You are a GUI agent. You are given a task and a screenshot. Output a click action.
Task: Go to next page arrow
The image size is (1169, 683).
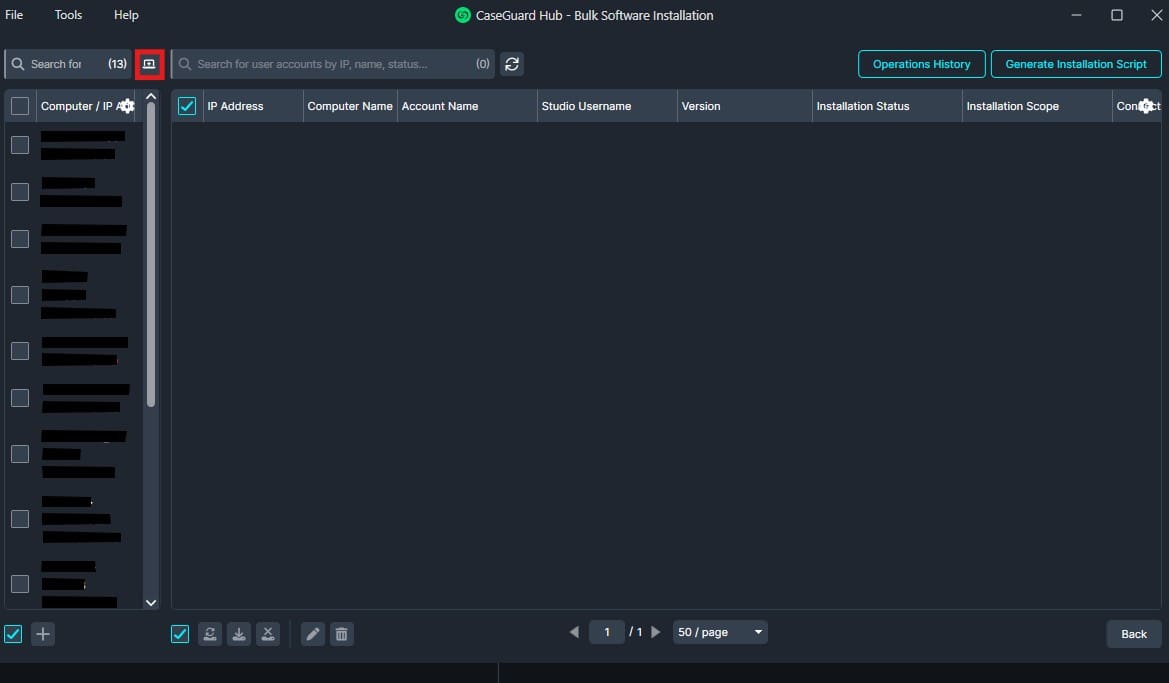click(656, 632)
